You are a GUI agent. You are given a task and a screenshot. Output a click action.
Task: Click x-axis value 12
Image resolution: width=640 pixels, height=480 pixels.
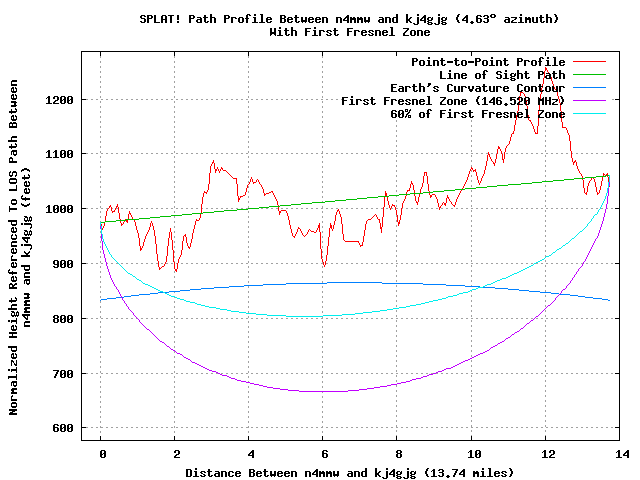pos(548,454)
